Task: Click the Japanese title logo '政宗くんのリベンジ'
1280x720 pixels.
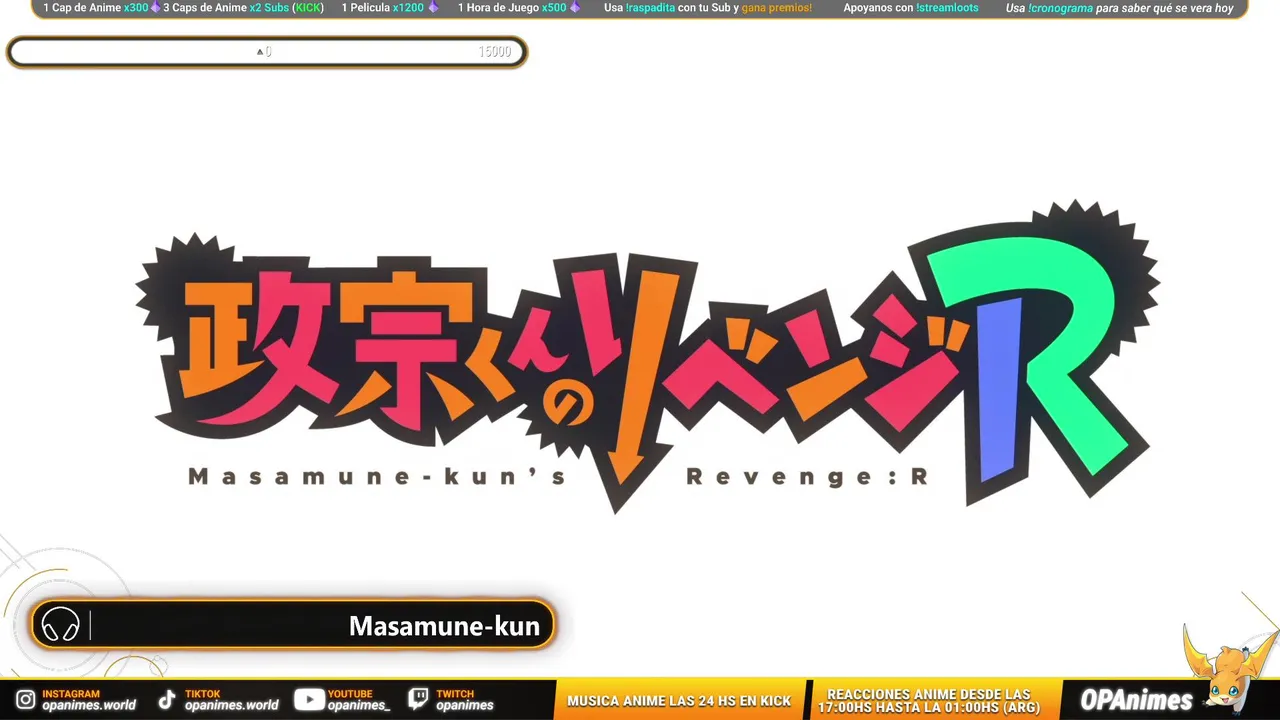Action: tap(560, 372)
